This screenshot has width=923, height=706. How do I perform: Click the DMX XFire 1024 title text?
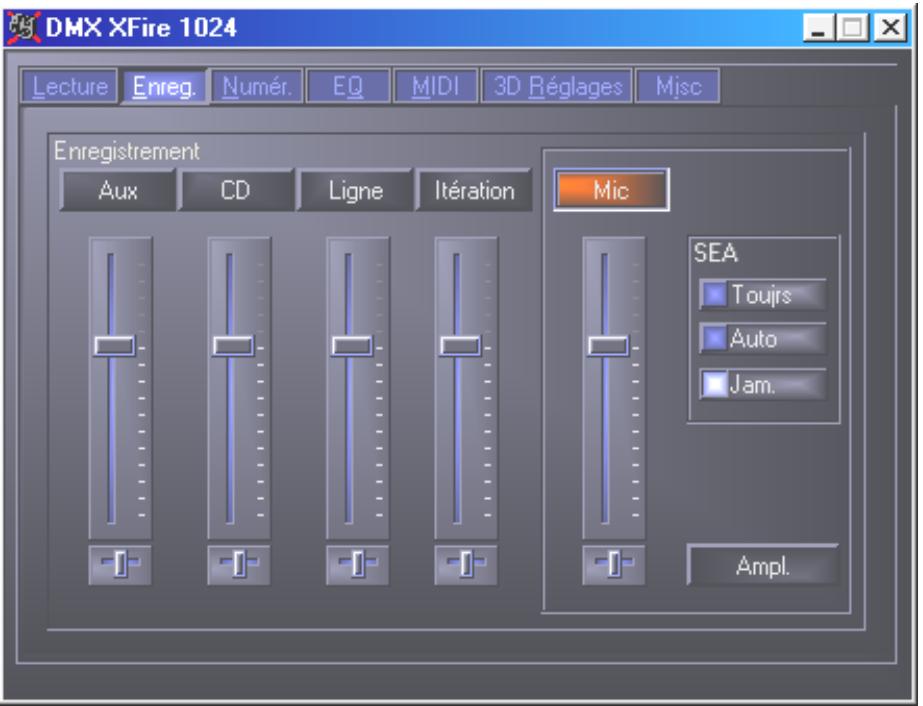coord(141,27)
